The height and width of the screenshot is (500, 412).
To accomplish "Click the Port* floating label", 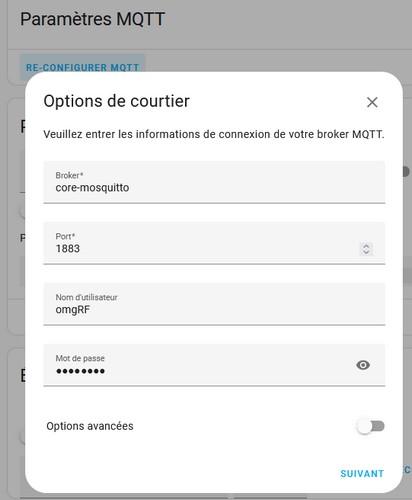I will pyautogui.click(x=65, y=236).
